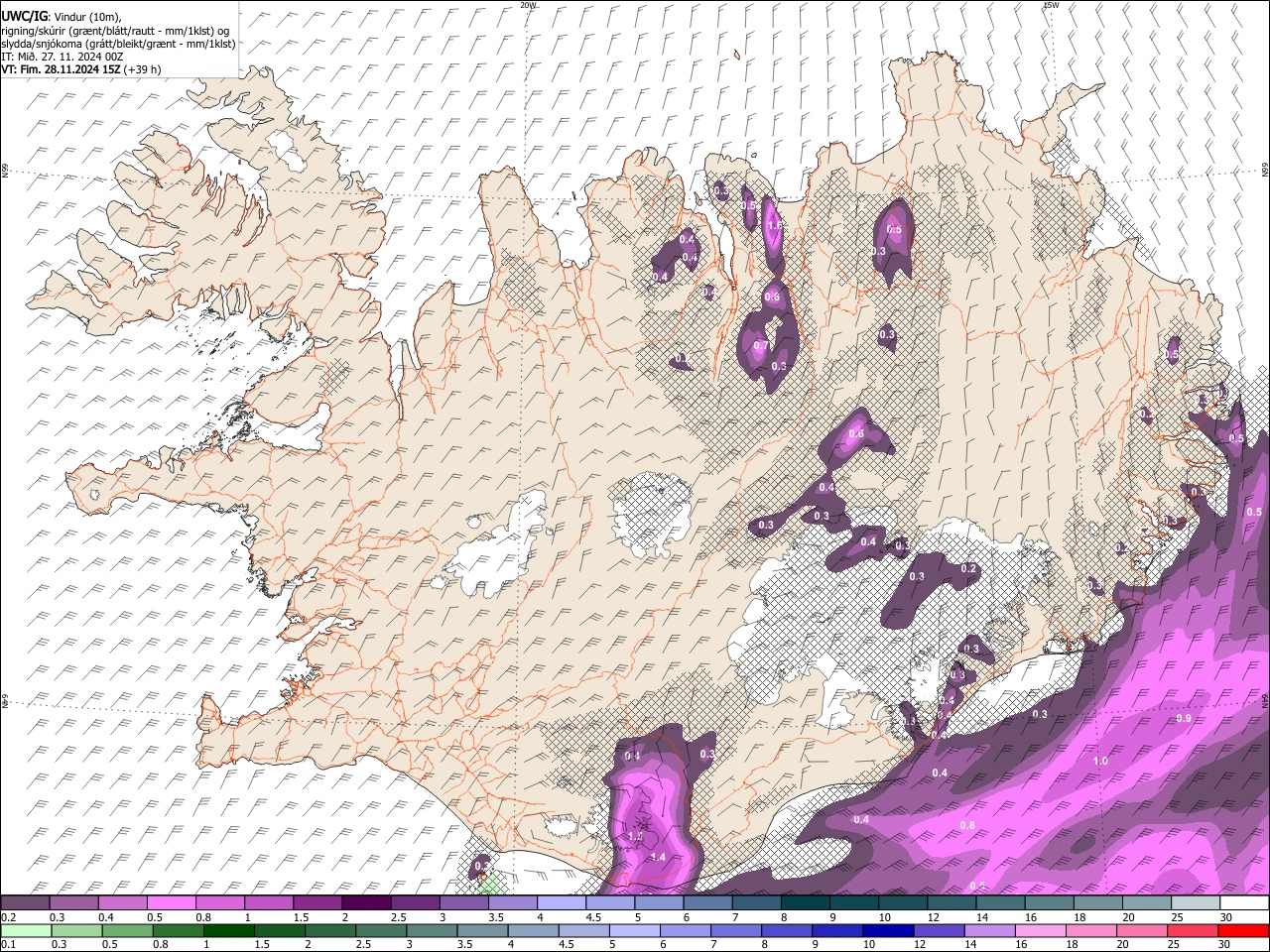
Task: Click the violet 12 swatch in the rain legend
Action: [x=938, y=930]
